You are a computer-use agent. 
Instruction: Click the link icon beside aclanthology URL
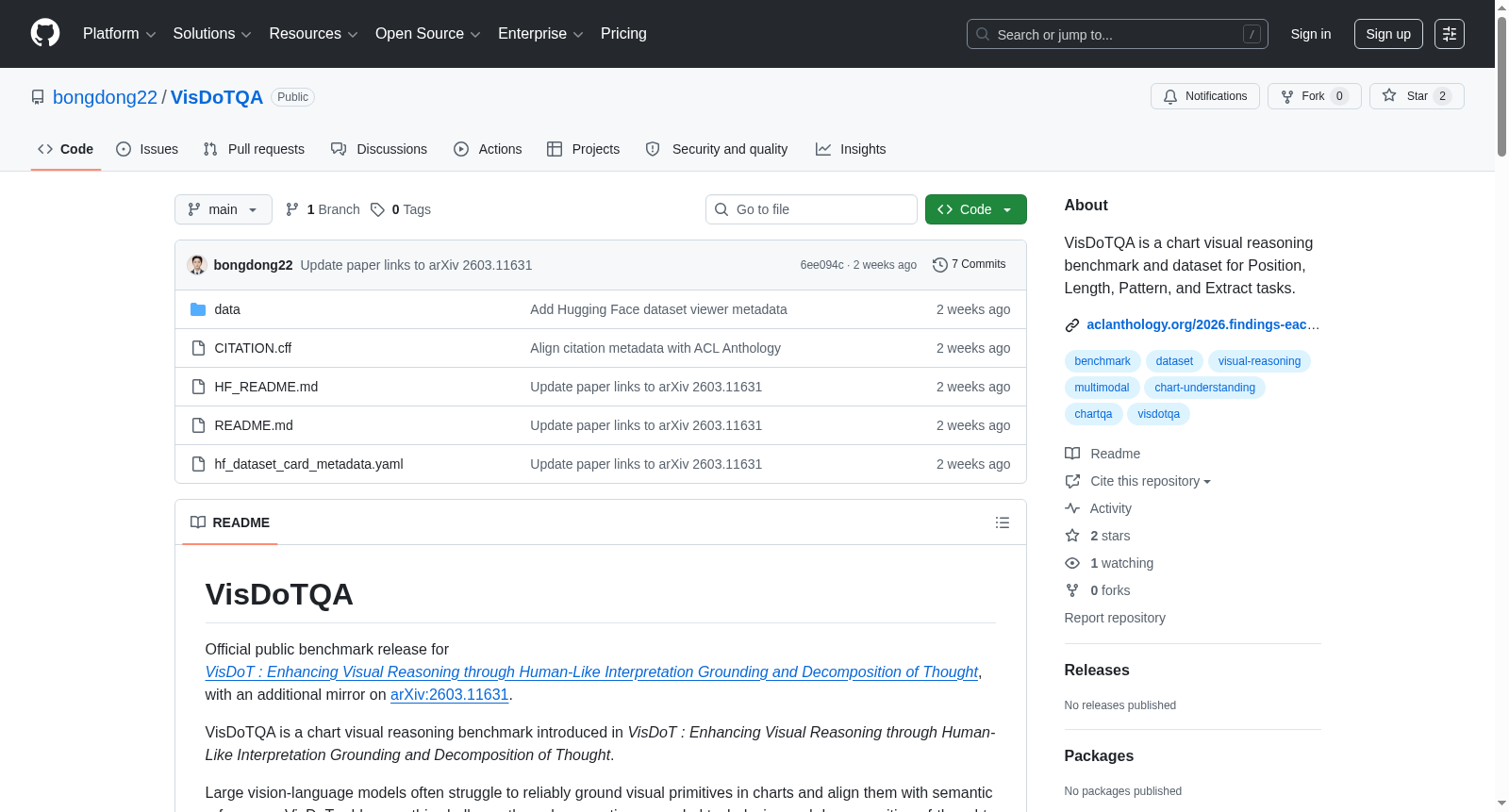point(1072,325)
